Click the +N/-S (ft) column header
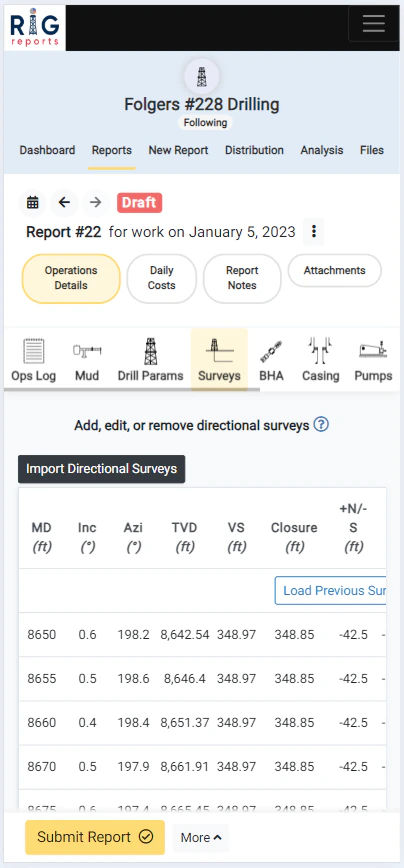 [x=353, y=528]
